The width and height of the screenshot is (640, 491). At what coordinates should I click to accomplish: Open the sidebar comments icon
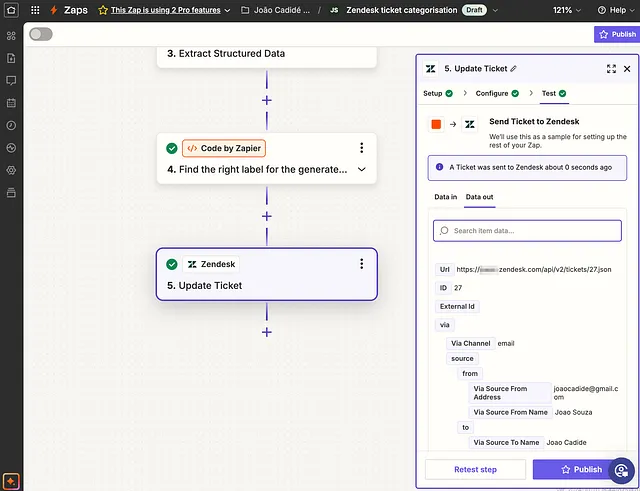tap(11, 80)
